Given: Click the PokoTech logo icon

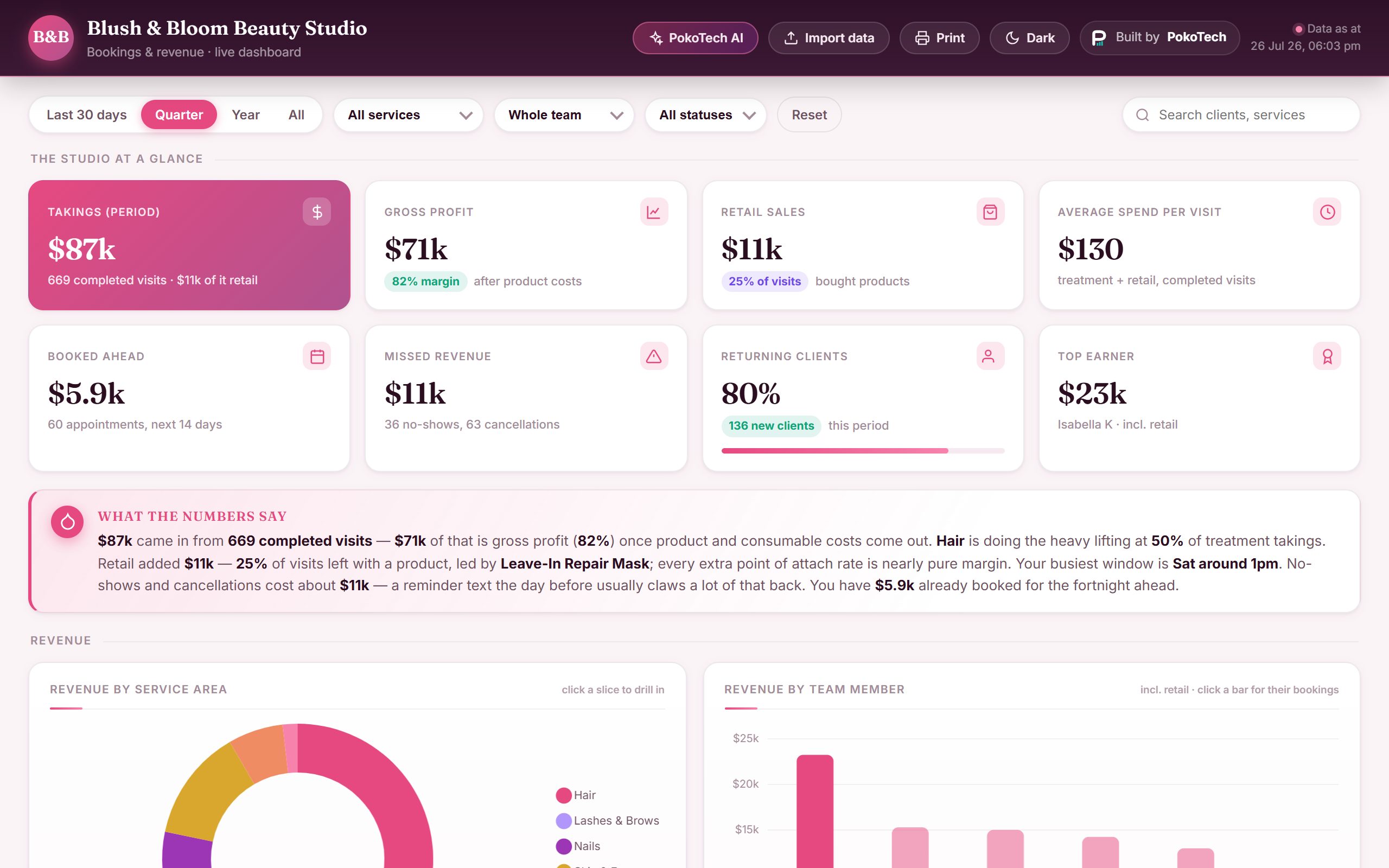Looking at the screenshot, I should pos(1099,38).
